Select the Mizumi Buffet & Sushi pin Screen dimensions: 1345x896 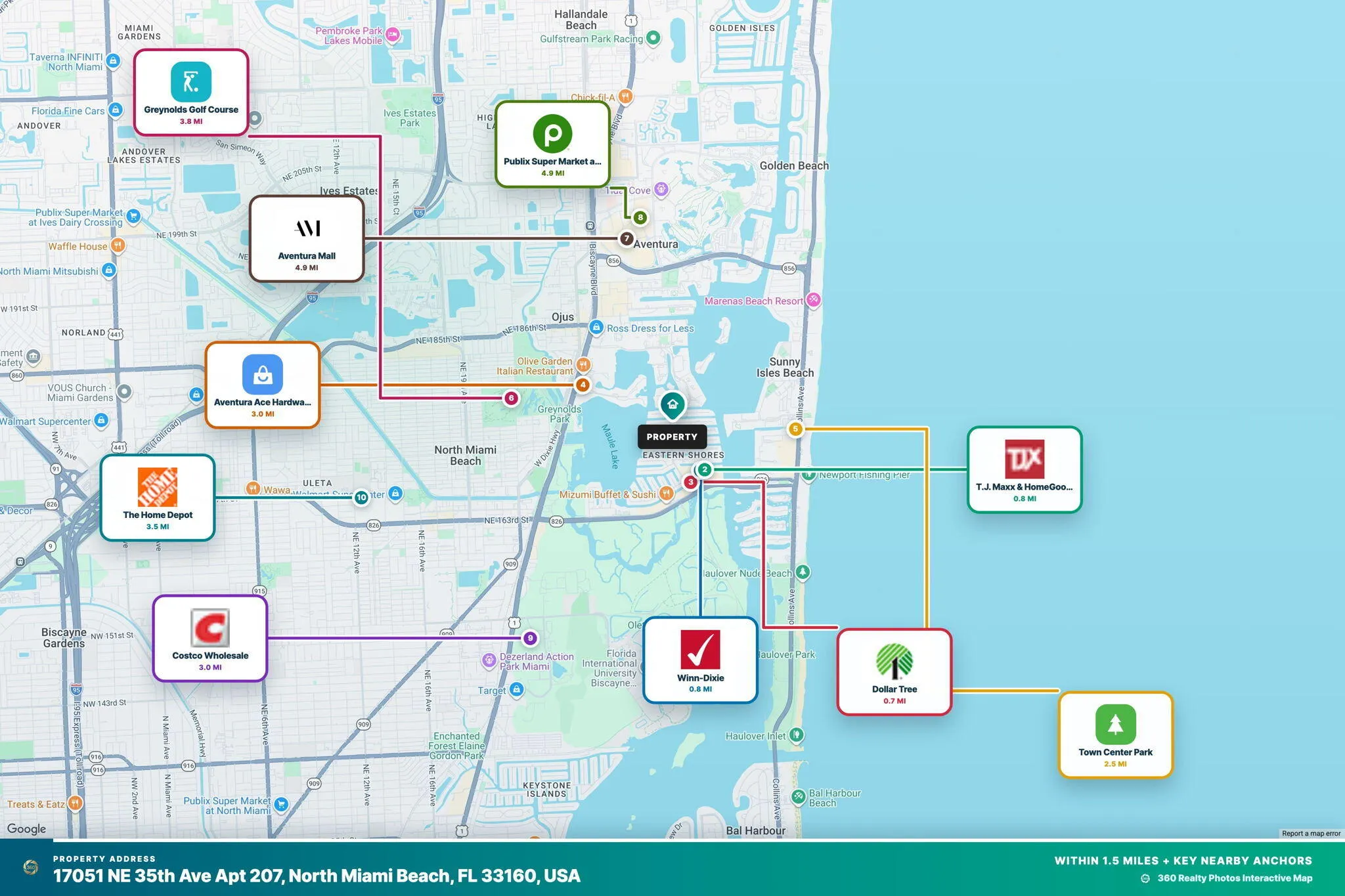coord(666,494)
